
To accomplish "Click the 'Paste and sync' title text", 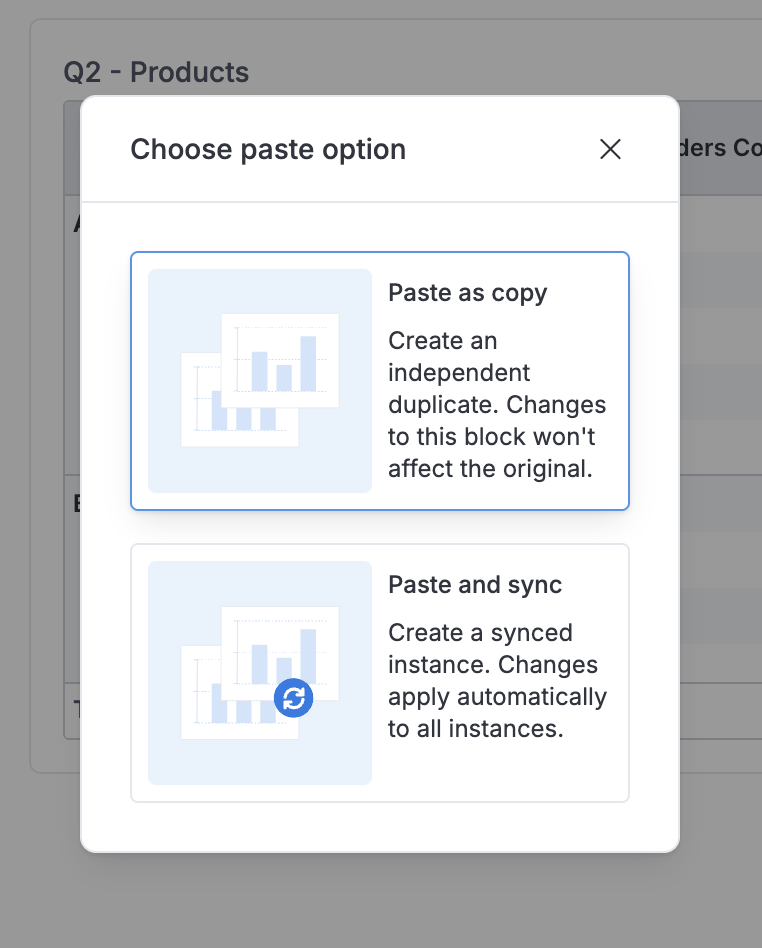I will pos(475,585).
